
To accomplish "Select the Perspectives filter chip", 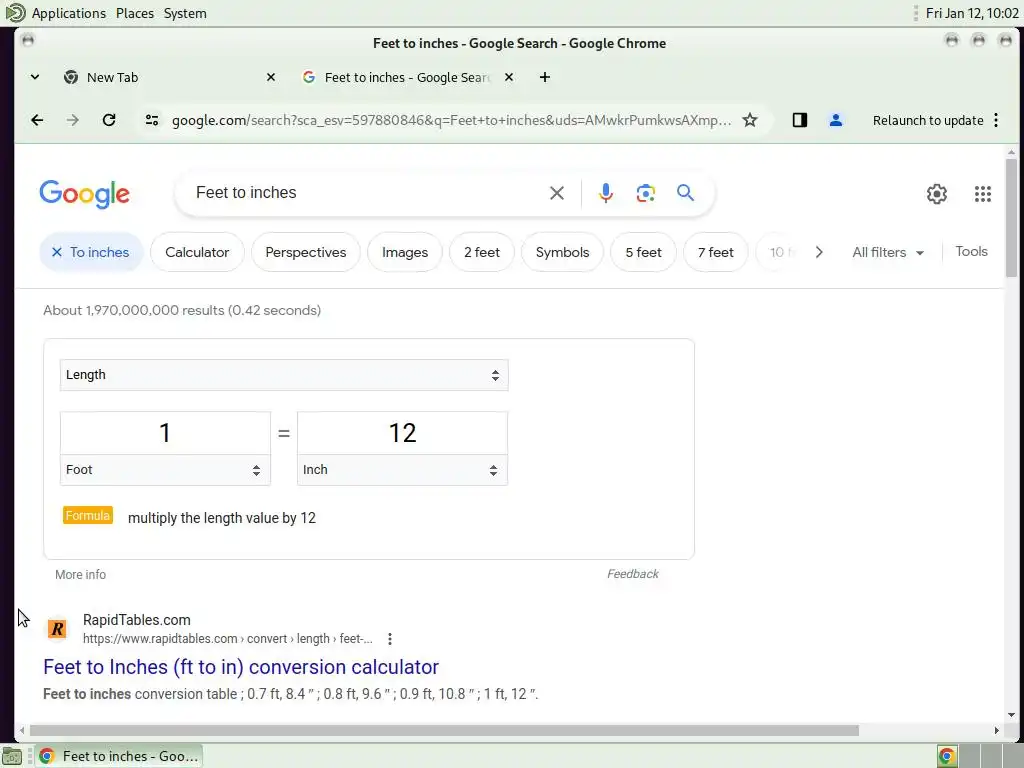I will [306, 252].
